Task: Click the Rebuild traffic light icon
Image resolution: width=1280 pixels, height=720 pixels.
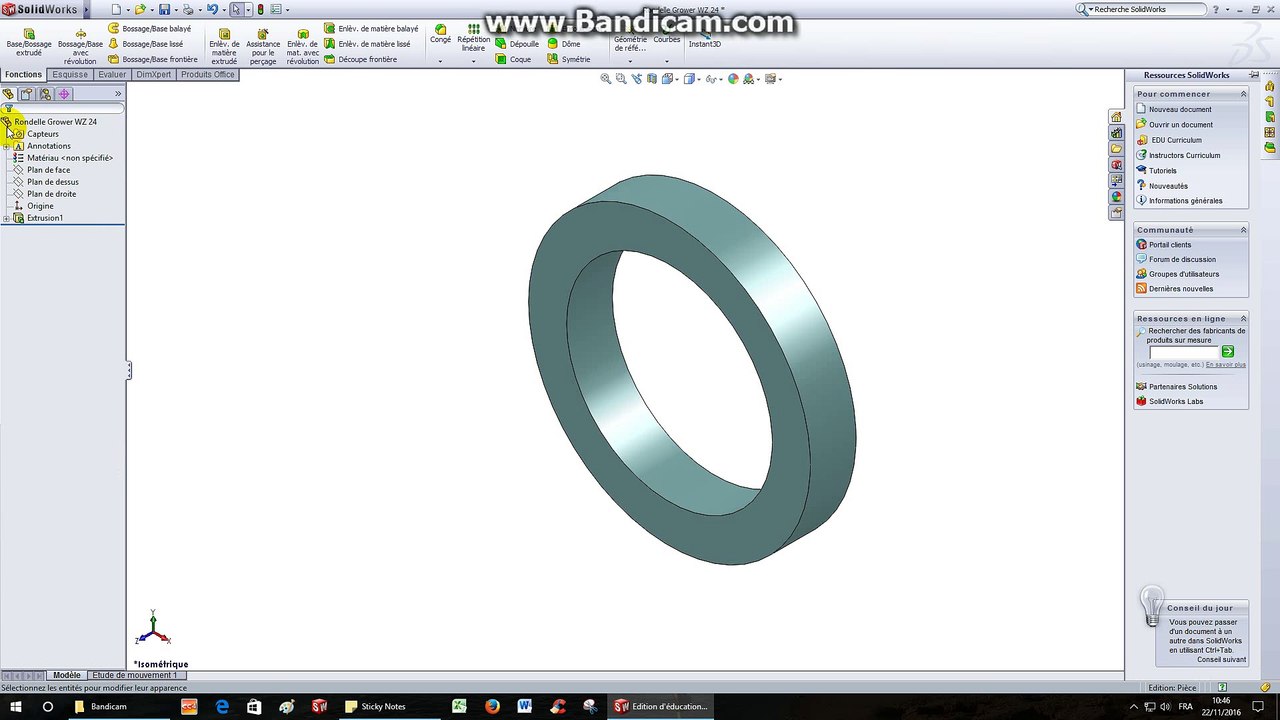Action: point(261,9)
